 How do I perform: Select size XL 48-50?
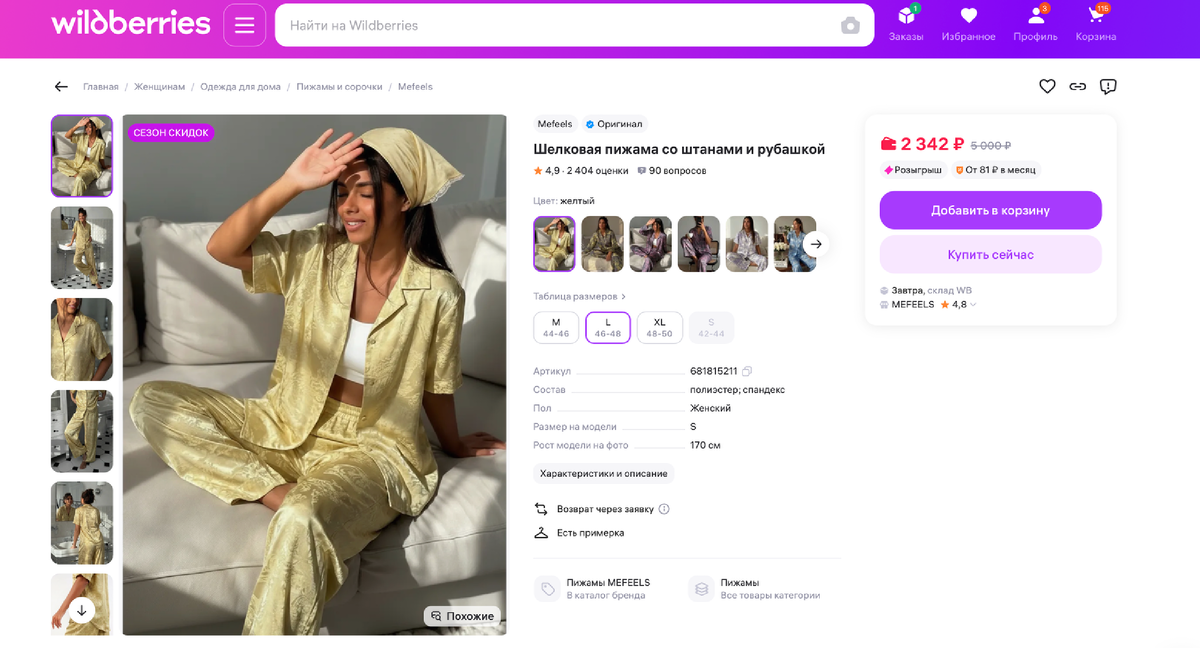(660, 328)
